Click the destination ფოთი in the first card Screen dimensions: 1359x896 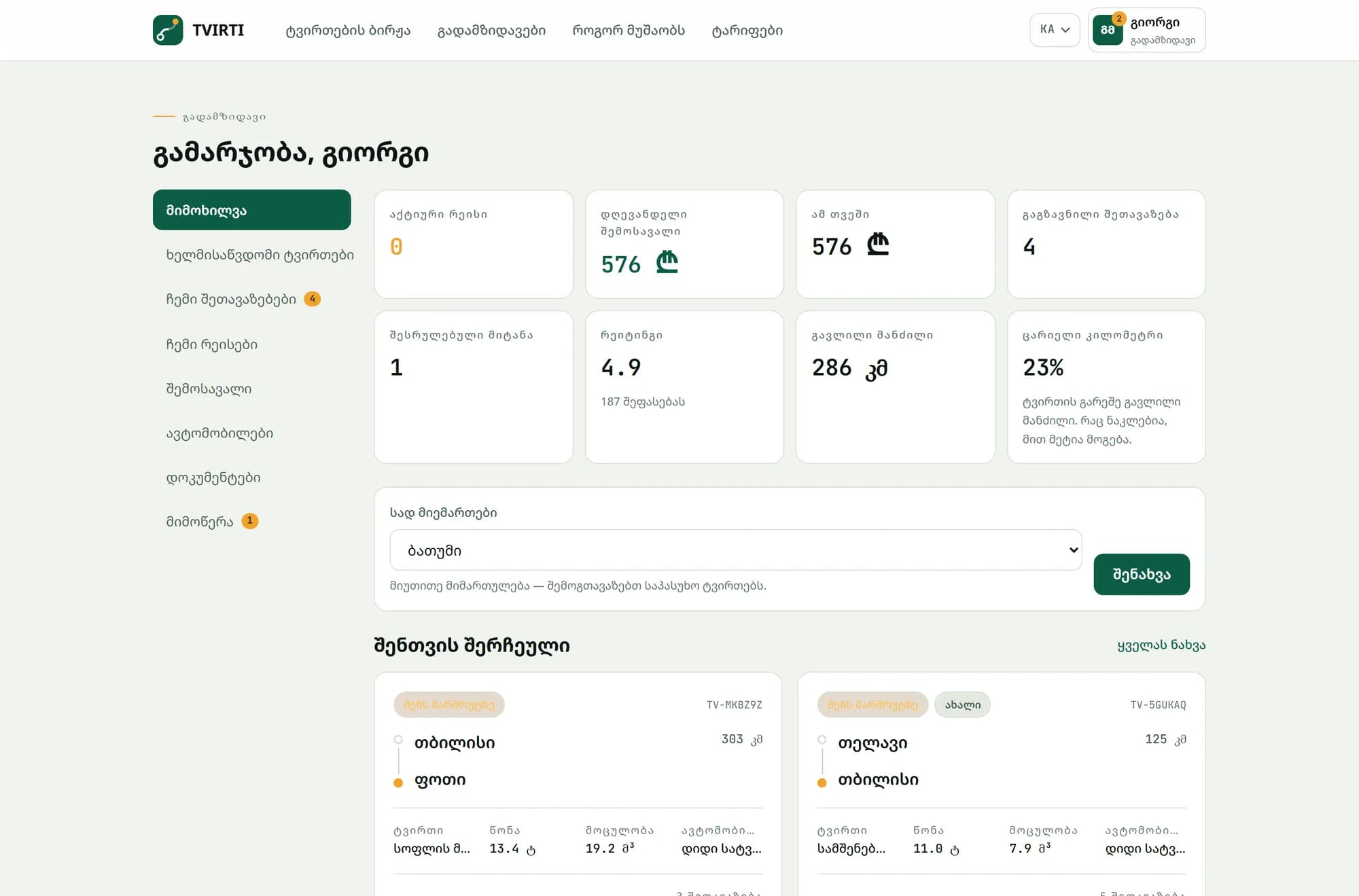[x=440, y=780]
